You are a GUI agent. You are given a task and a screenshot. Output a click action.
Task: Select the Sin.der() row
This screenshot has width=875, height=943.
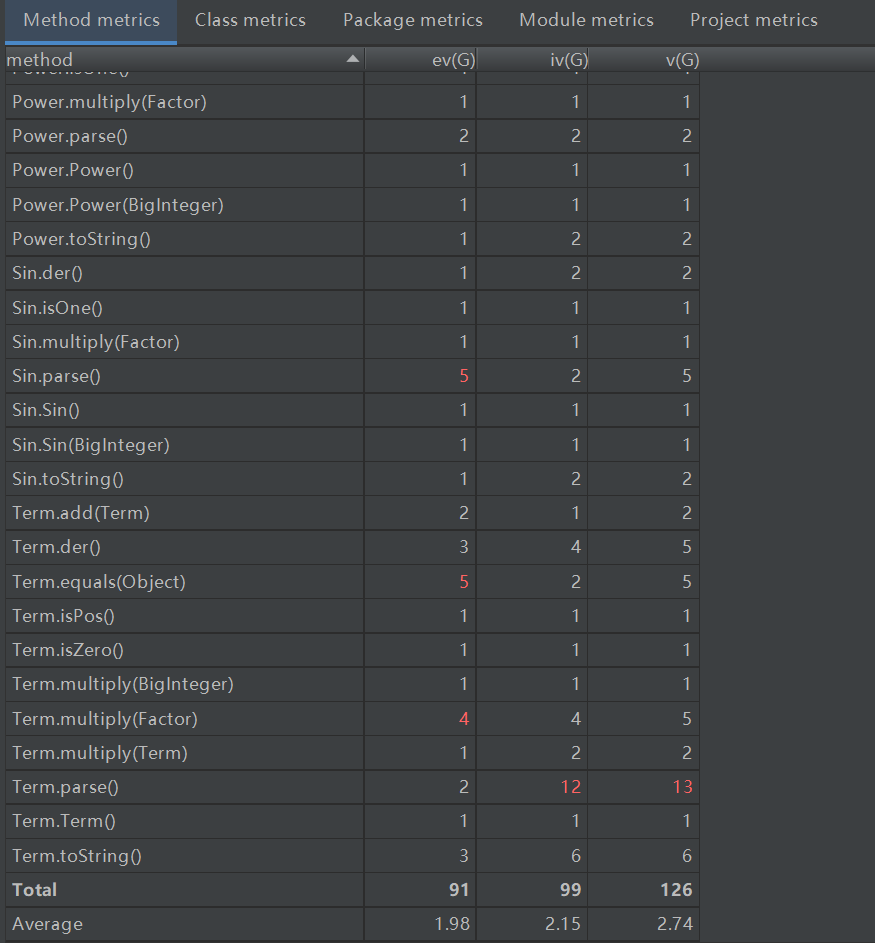[x=352, y=273]
